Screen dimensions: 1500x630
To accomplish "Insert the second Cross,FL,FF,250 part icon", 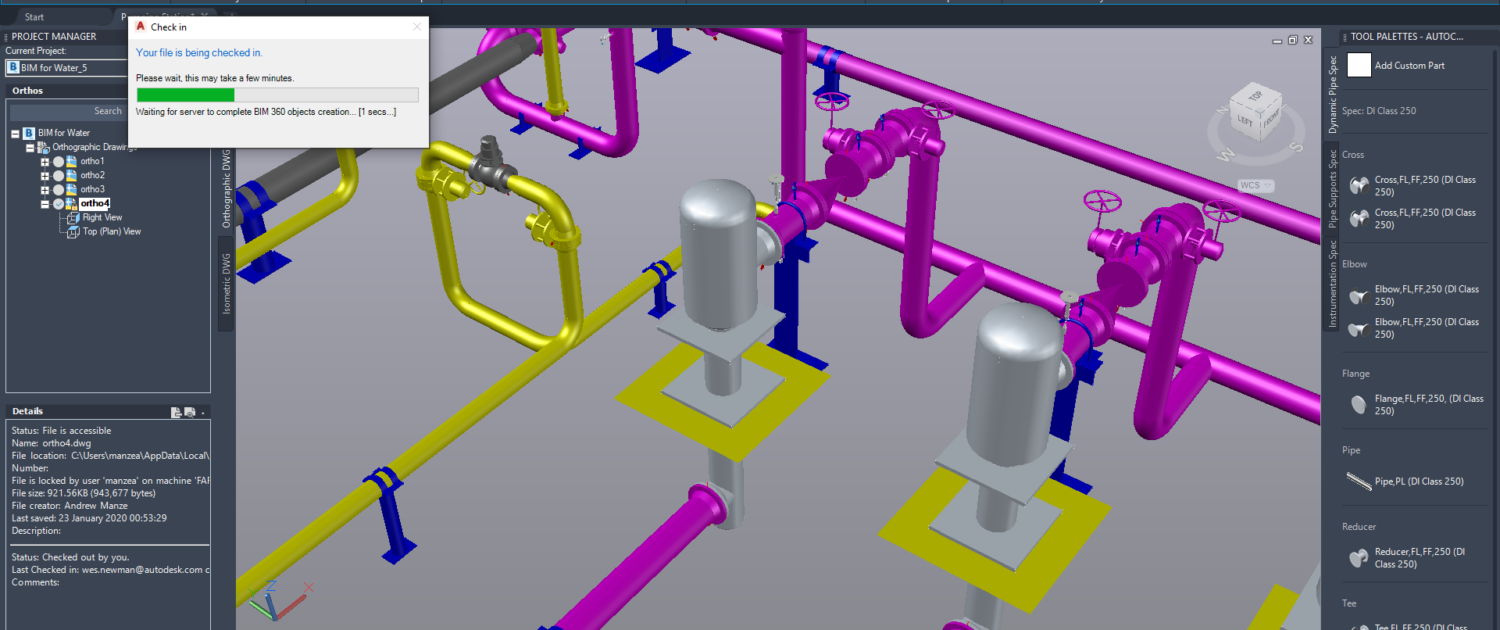I will pyautogui.click(x=1359, y=218).
